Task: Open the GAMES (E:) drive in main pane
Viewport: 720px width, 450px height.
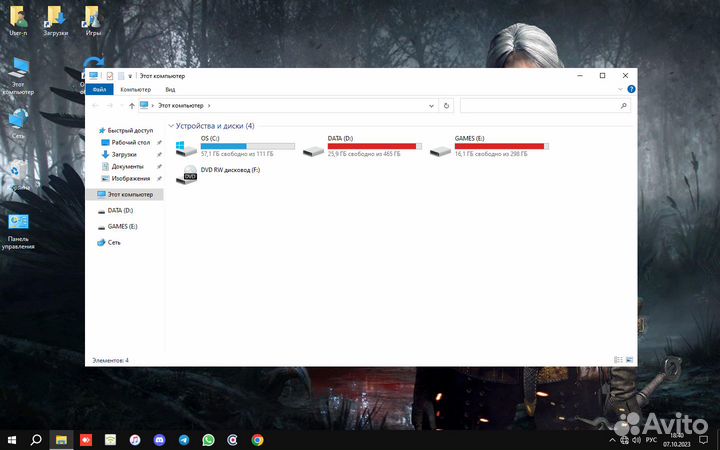Action: [x=441, y=147]
